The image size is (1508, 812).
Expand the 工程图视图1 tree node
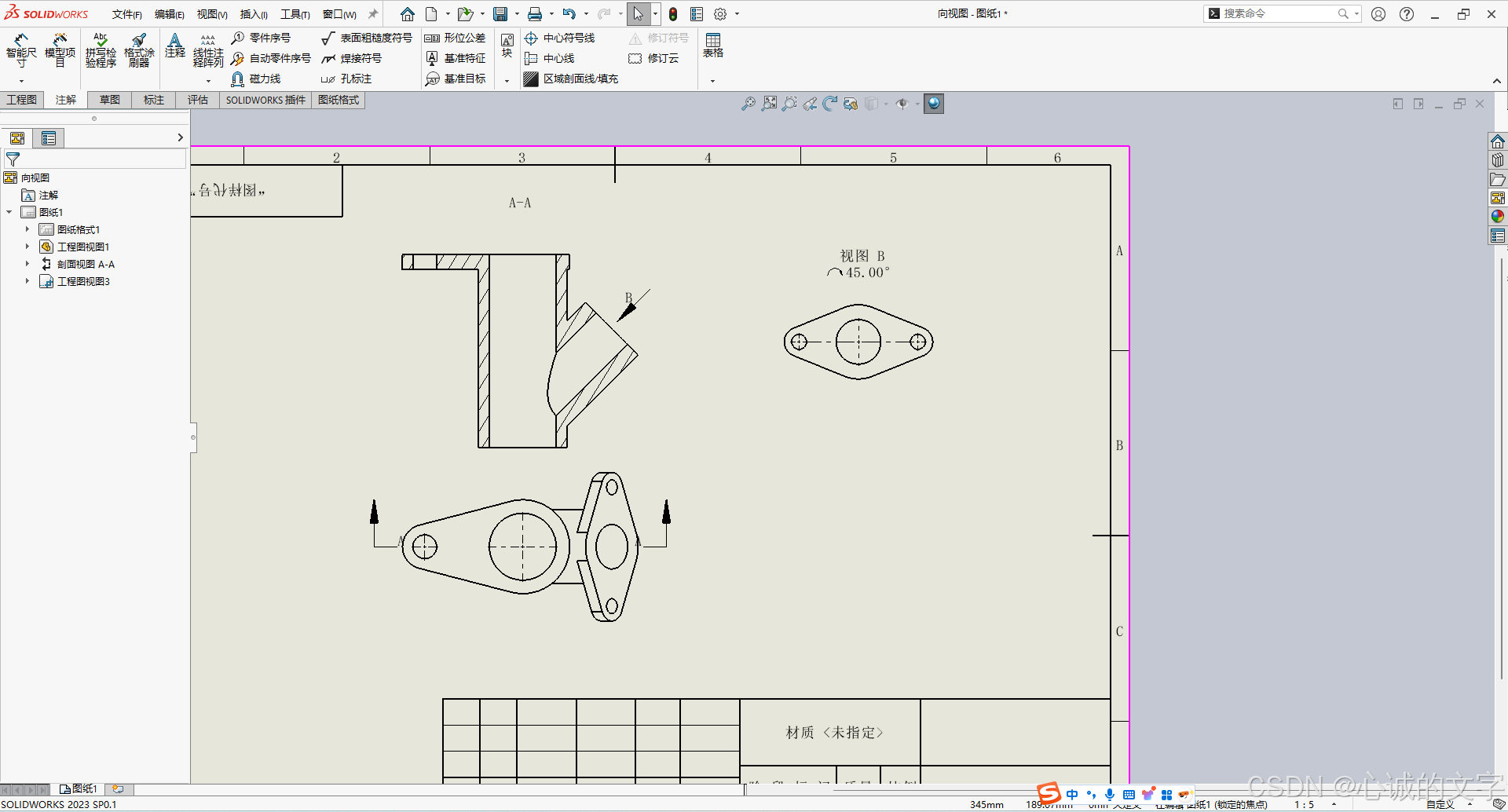click(27, 247)
